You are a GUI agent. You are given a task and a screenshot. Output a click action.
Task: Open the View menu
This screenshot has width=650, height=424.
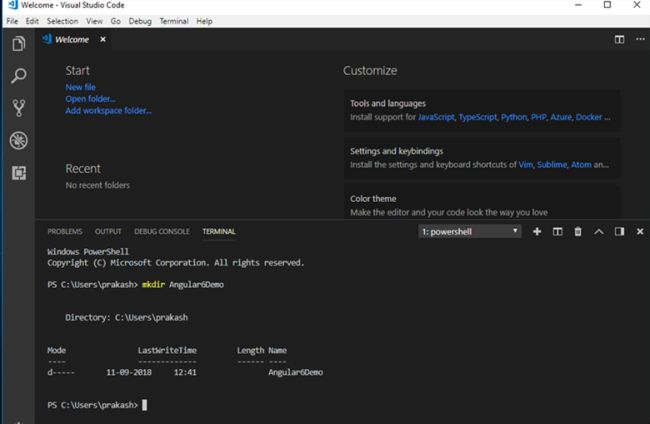click(94, 21)
